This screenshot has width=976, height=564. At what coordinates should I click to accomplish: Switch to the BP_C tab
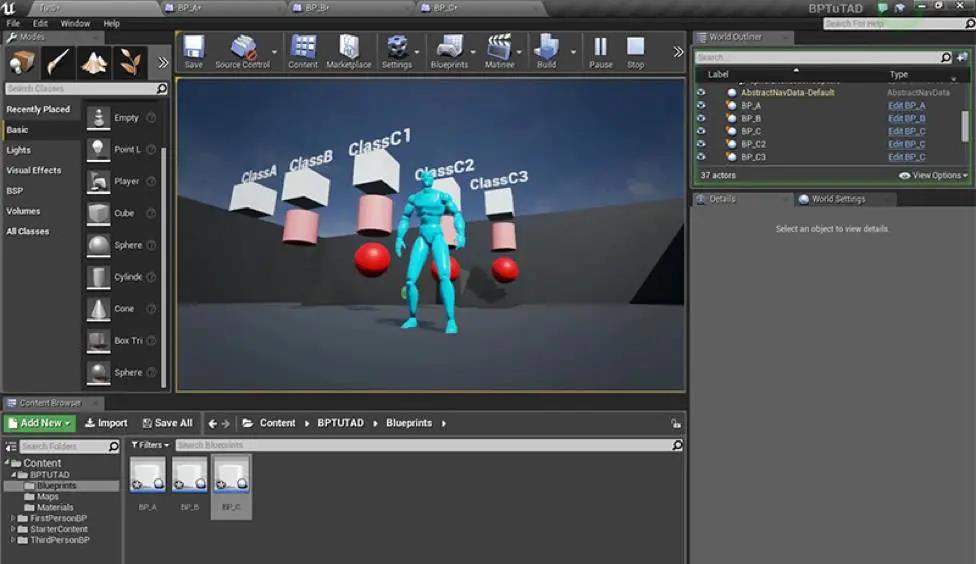click(x=476, y=7)
